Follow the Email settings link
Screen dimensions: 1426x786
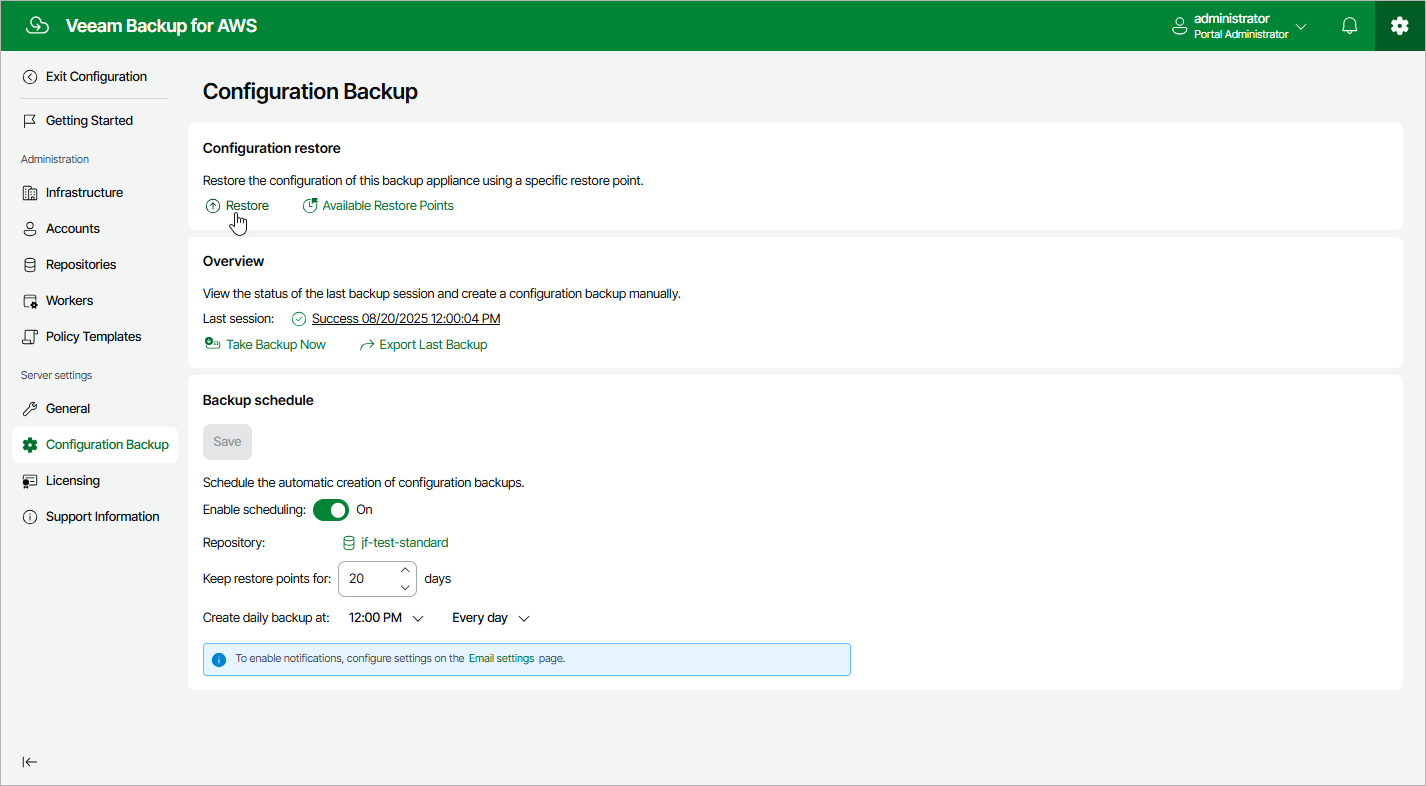(501, 659)
